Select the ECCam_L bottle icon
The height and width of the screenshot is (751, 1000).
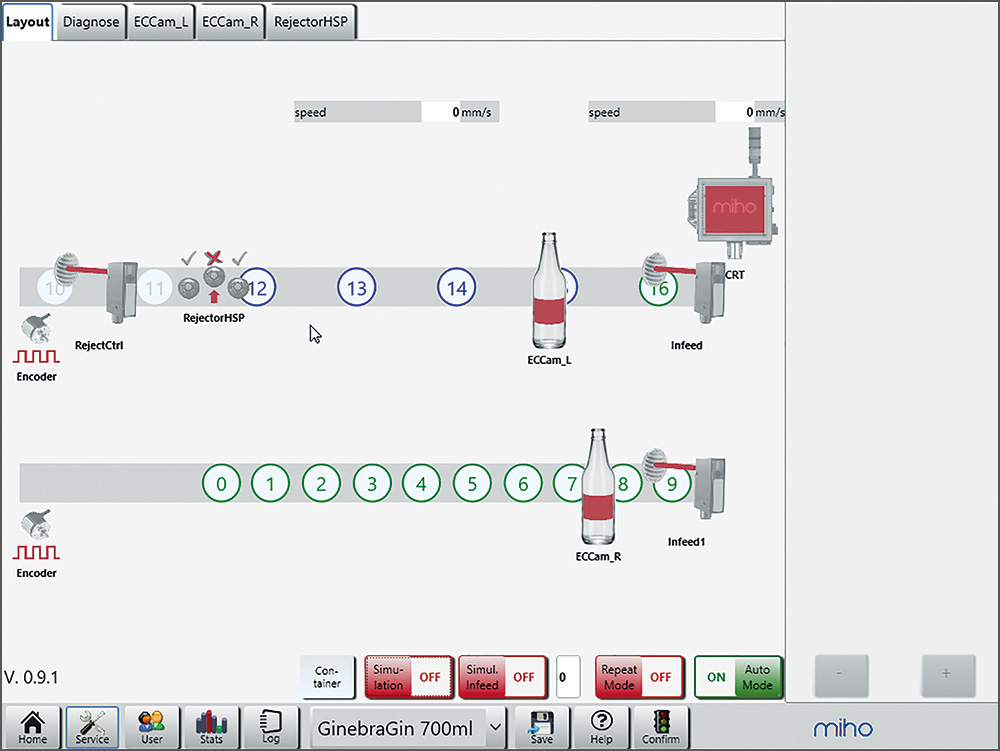click(548, 290)
